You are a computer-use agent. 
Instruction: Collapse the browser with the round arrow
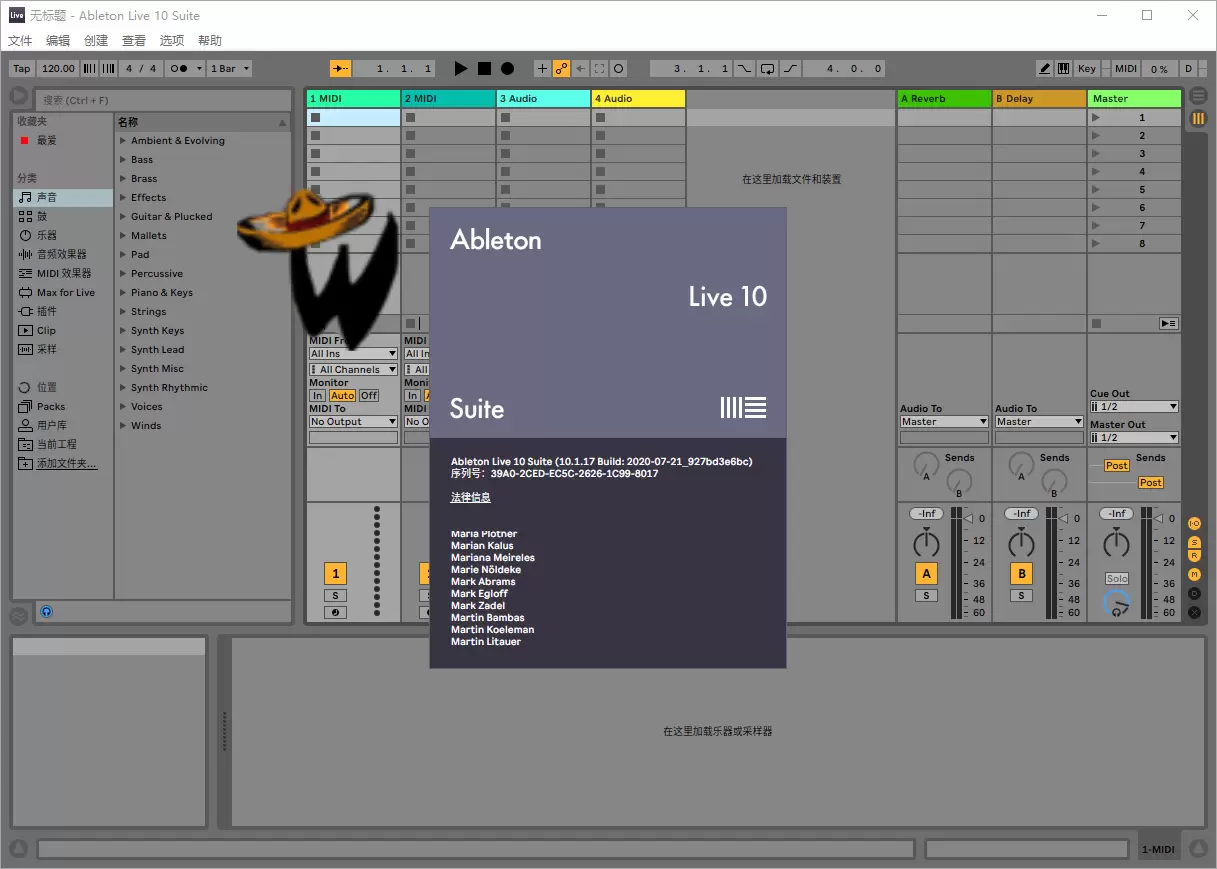19,96
